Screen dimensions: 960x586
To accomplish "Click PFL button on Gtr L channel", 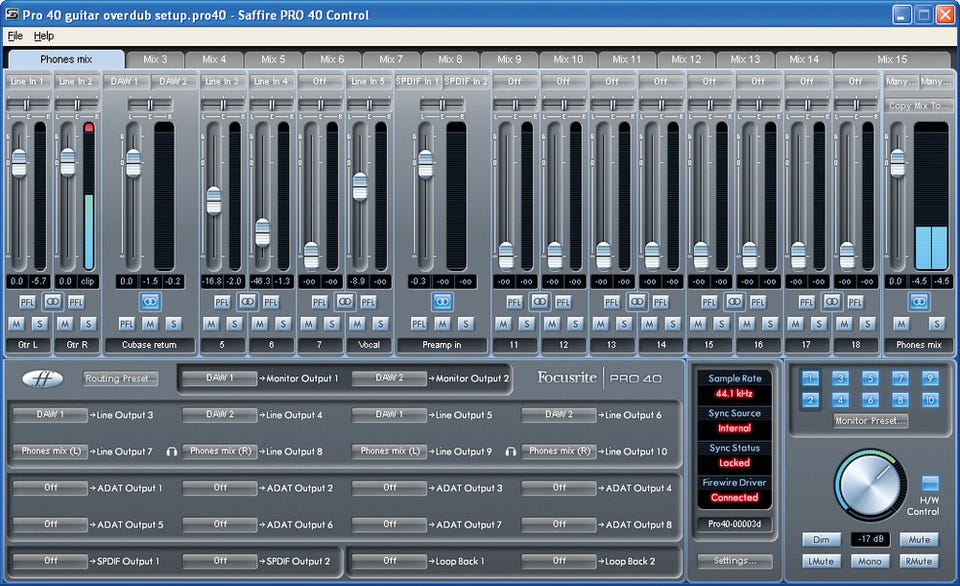I will pos(27,302).
